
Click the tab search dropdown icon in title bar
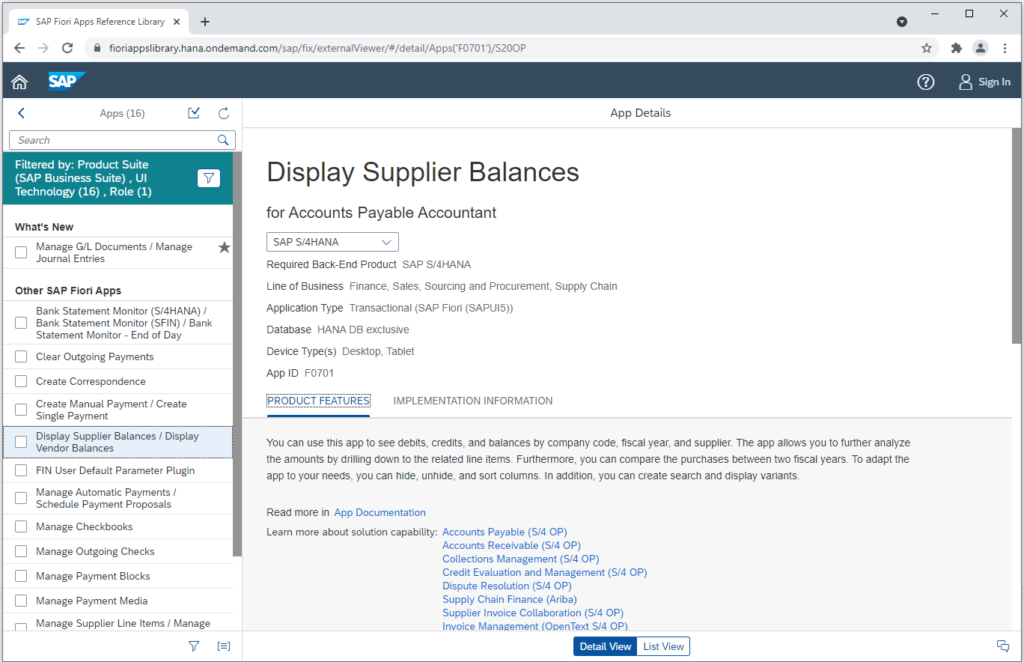click(x=902, y=22)
